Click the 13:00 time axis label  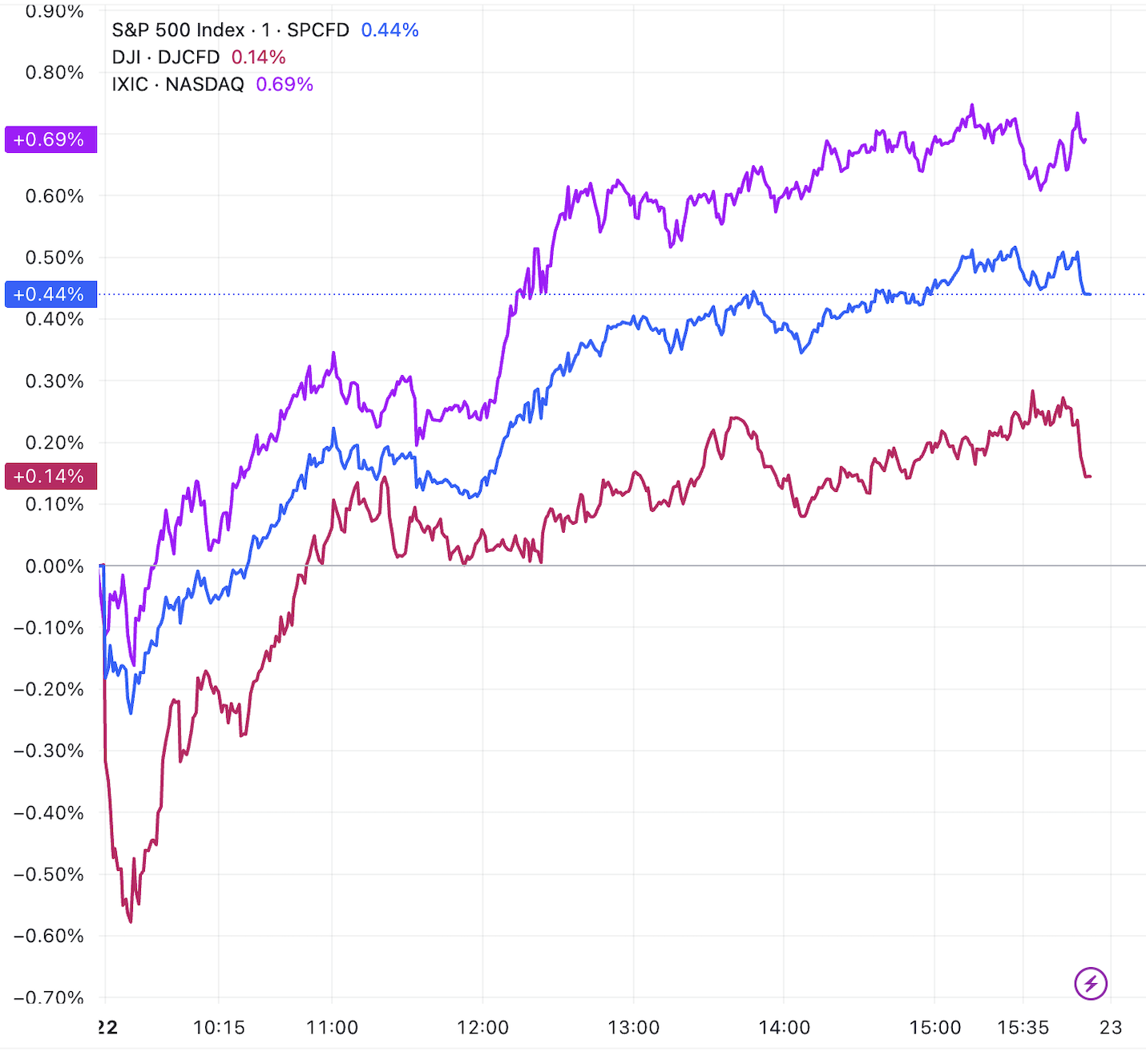pyautogui.click(x=633, y=1028)
